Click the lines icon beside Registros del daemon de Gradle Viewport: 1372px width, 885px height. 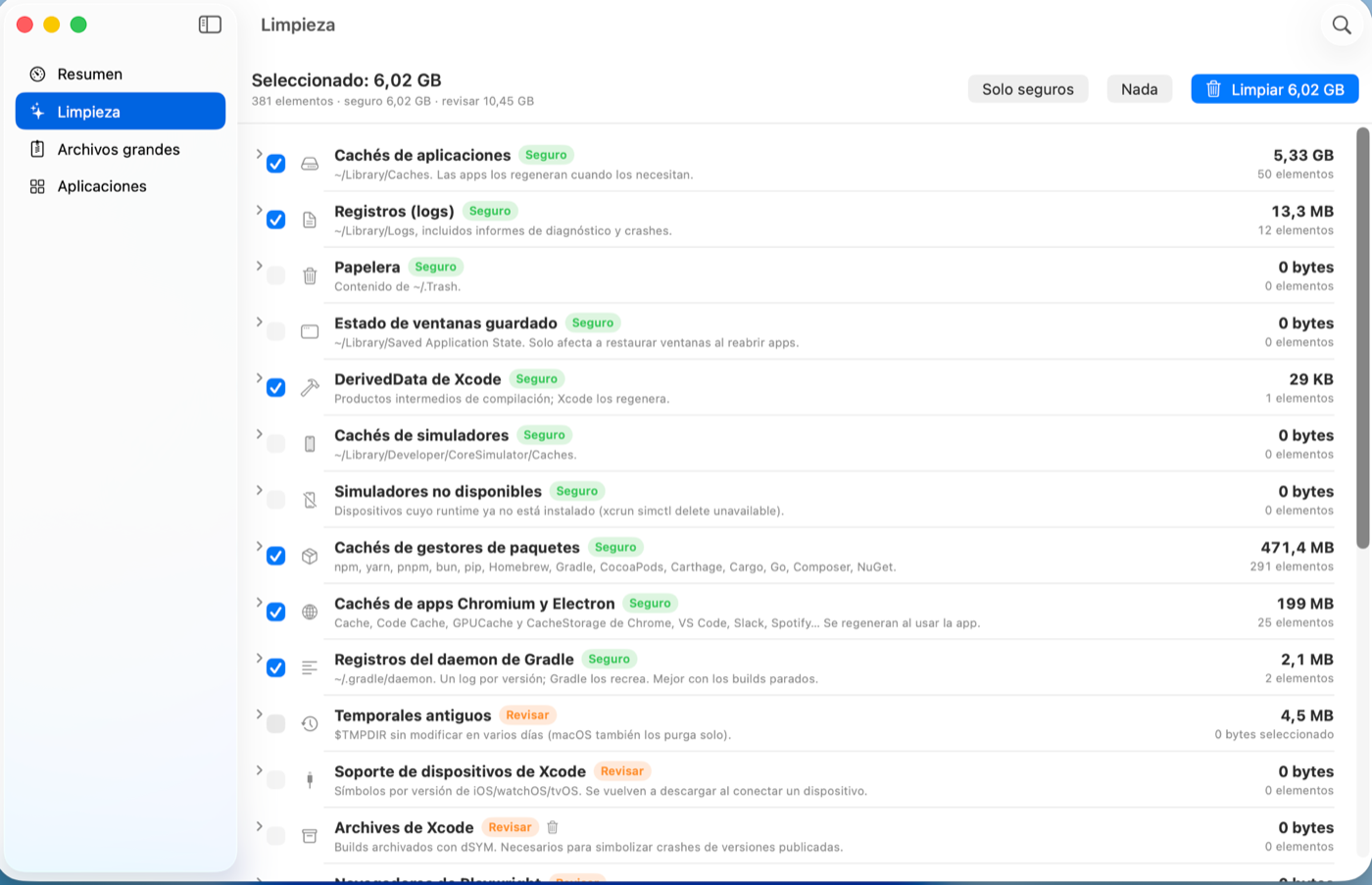click(310, 667)
